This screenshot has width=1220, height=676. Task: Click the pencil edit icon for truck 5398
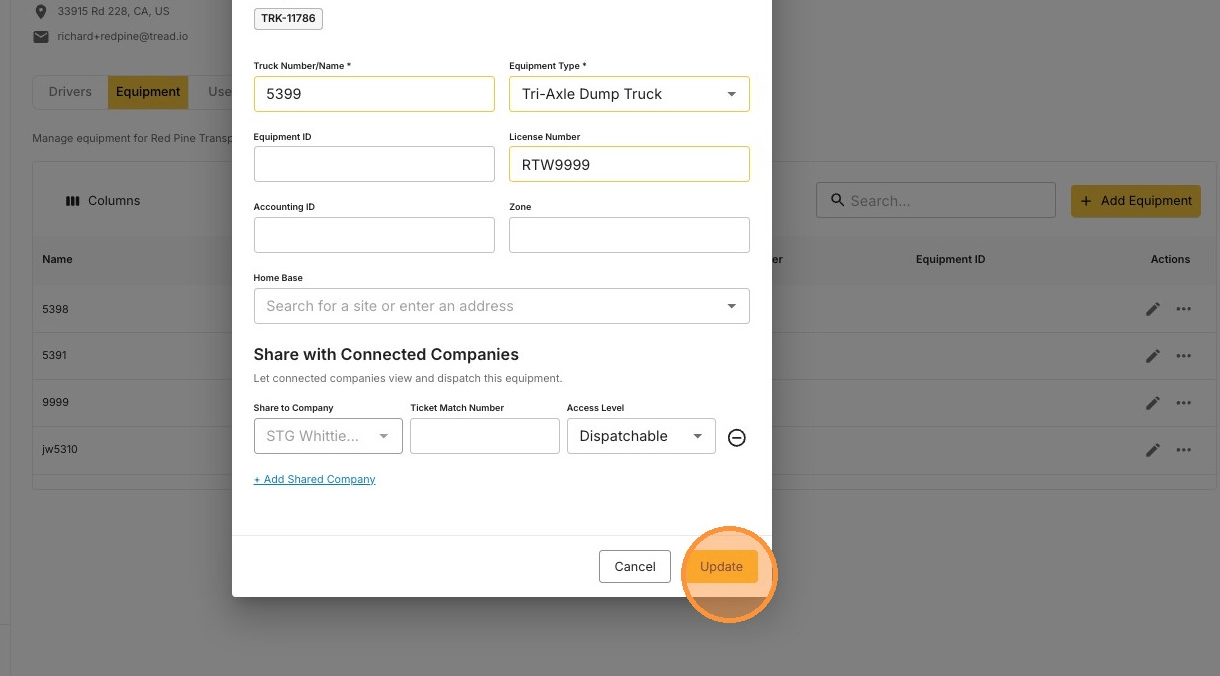point(1153,309)
